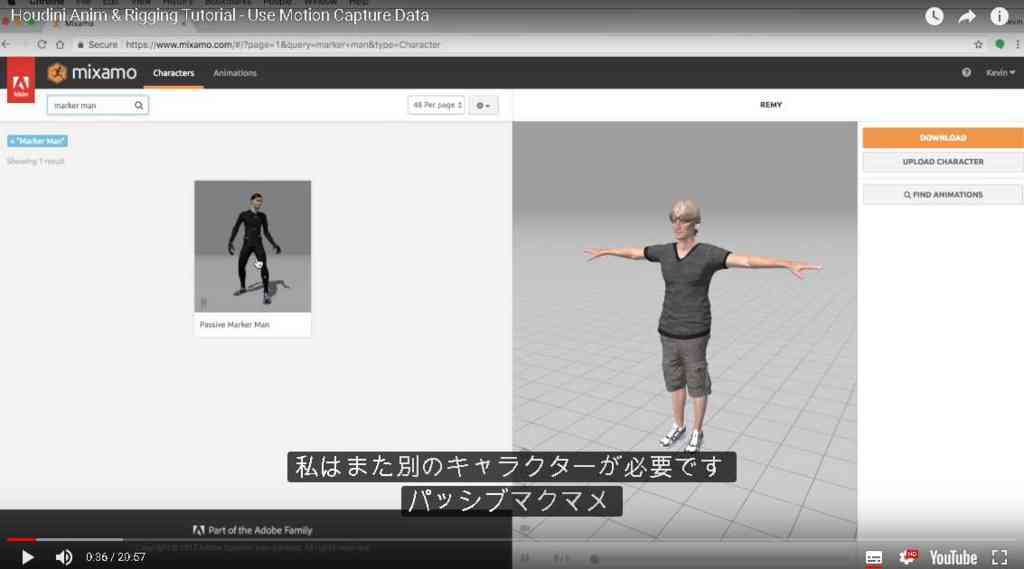Select the Characters tab
1024x569 pixels.
[174, 73]
